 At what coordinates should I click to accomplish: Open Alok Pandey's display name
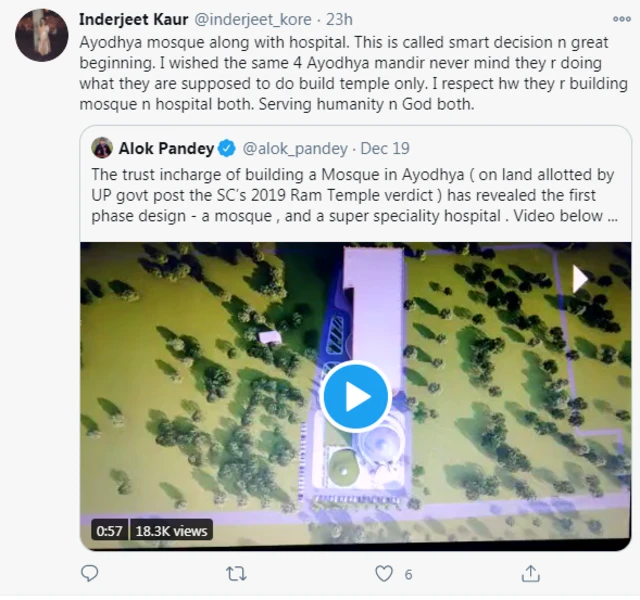[x=166, y=148]
